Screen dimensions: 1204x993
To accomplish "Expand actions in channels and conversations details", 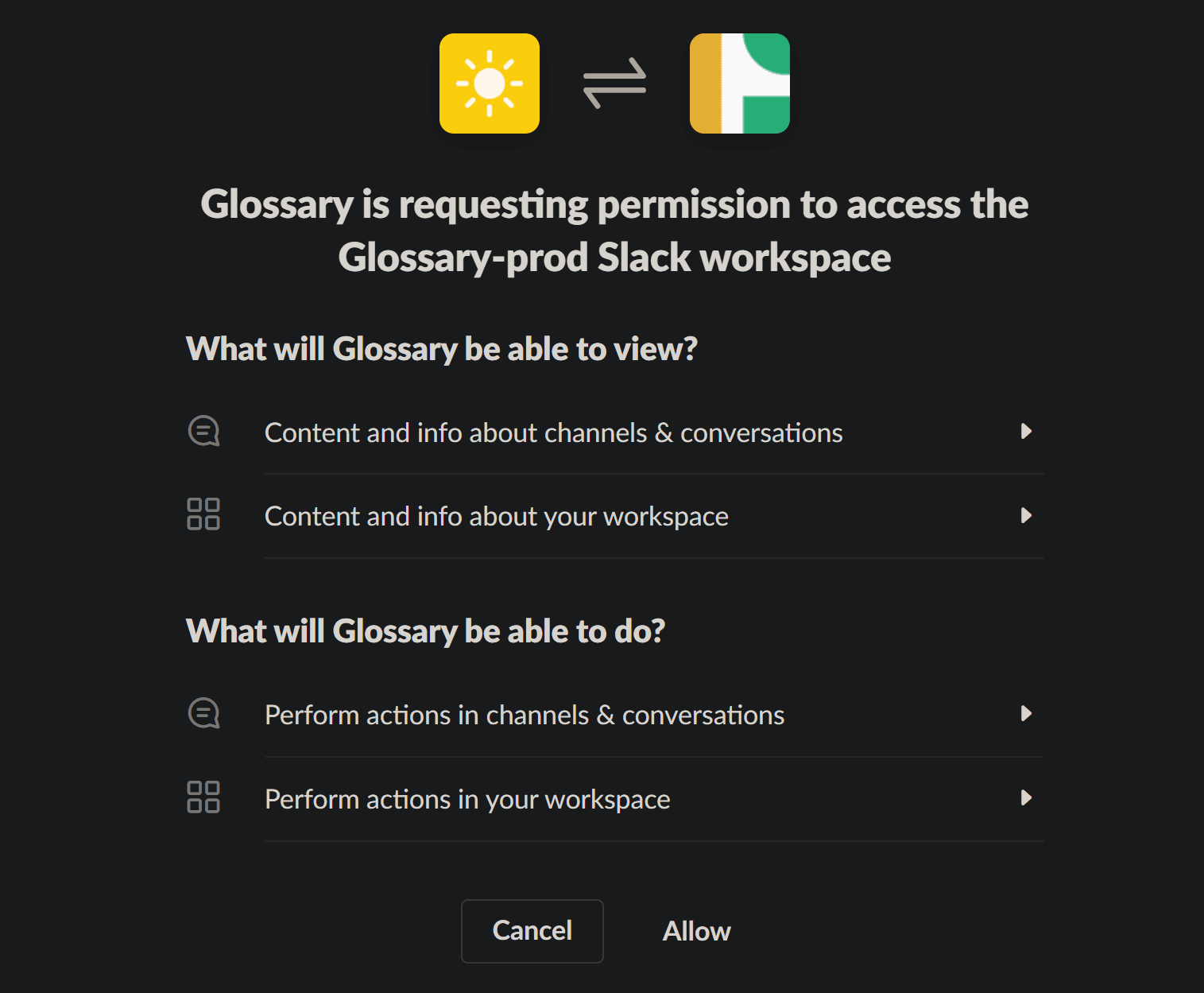I will (x=1027, y=714).
